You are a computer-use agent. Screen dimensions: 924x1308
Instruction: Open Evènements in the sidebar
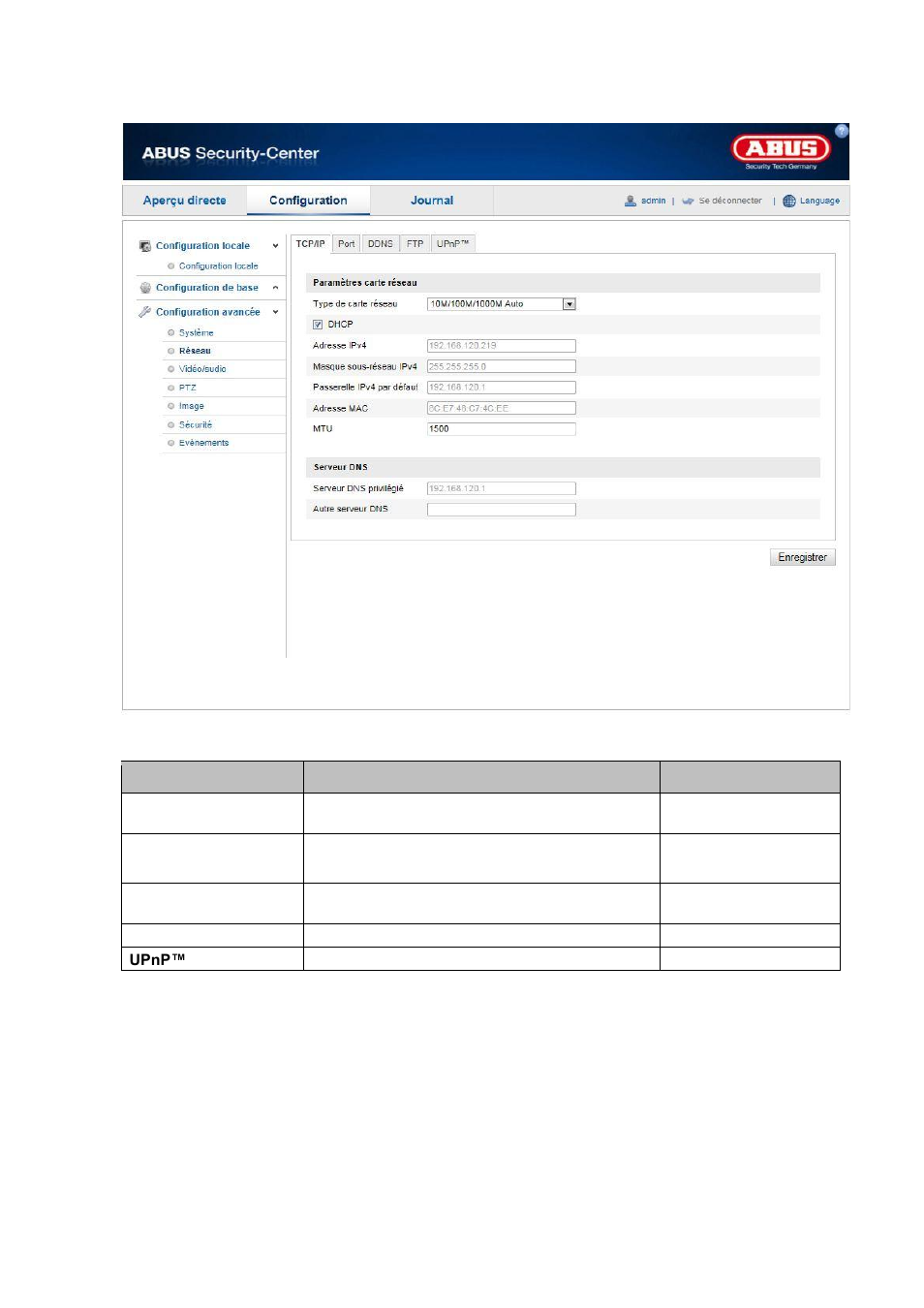(204, 443)
